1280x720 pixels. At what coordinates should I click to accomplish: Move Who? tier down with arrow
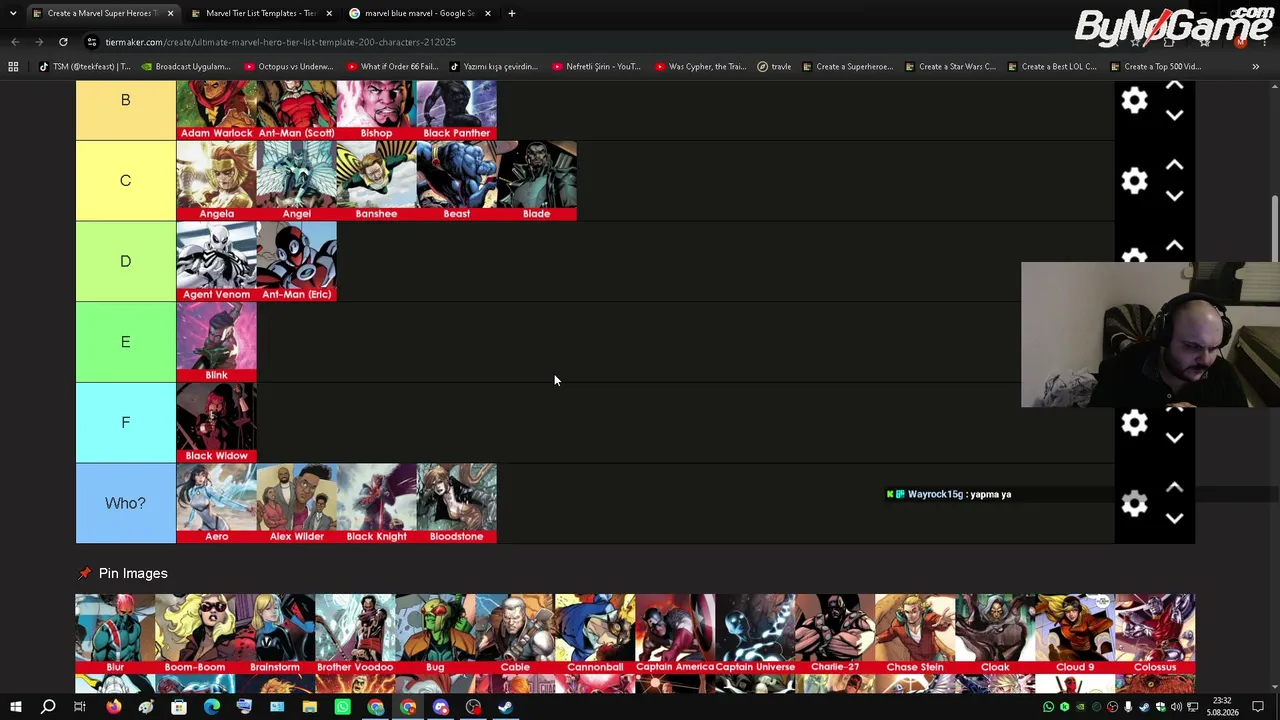pyautogui.click(x=1175, y=519)
